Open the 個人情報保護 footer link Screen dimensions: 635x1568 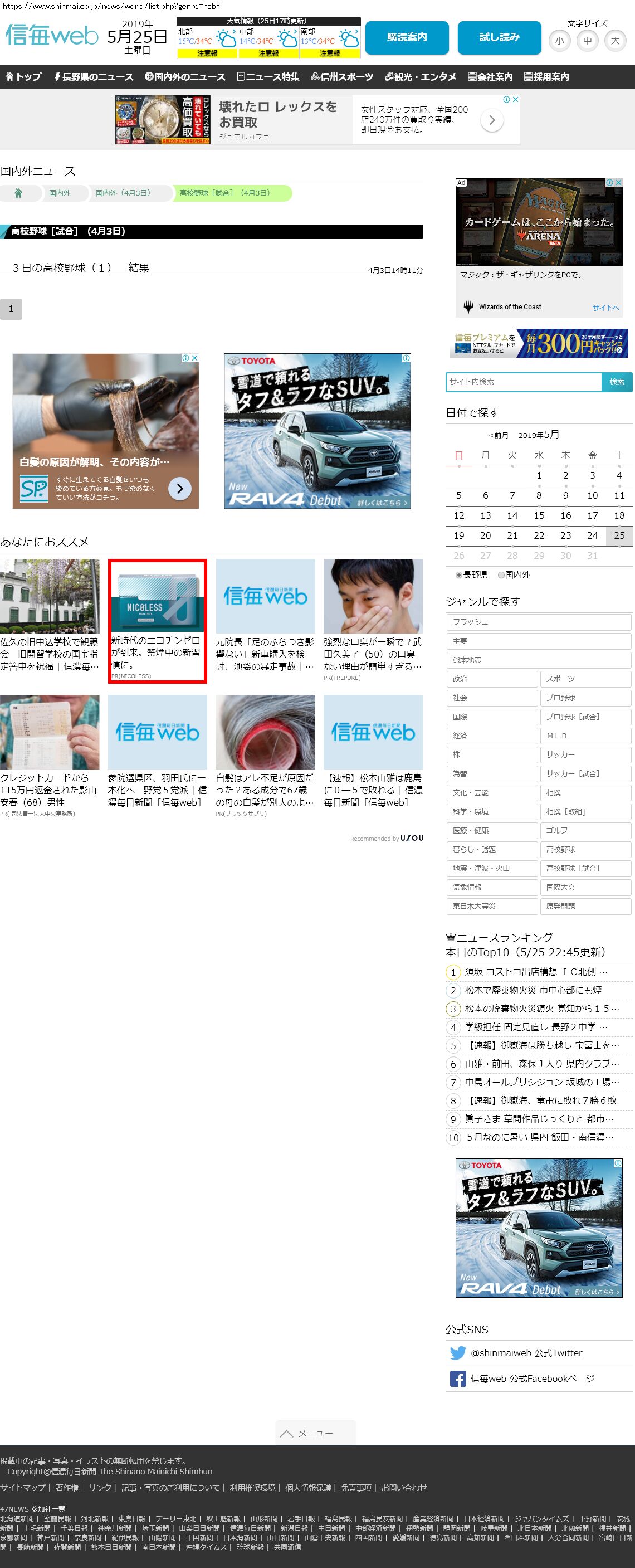[x=309, y=1487]
